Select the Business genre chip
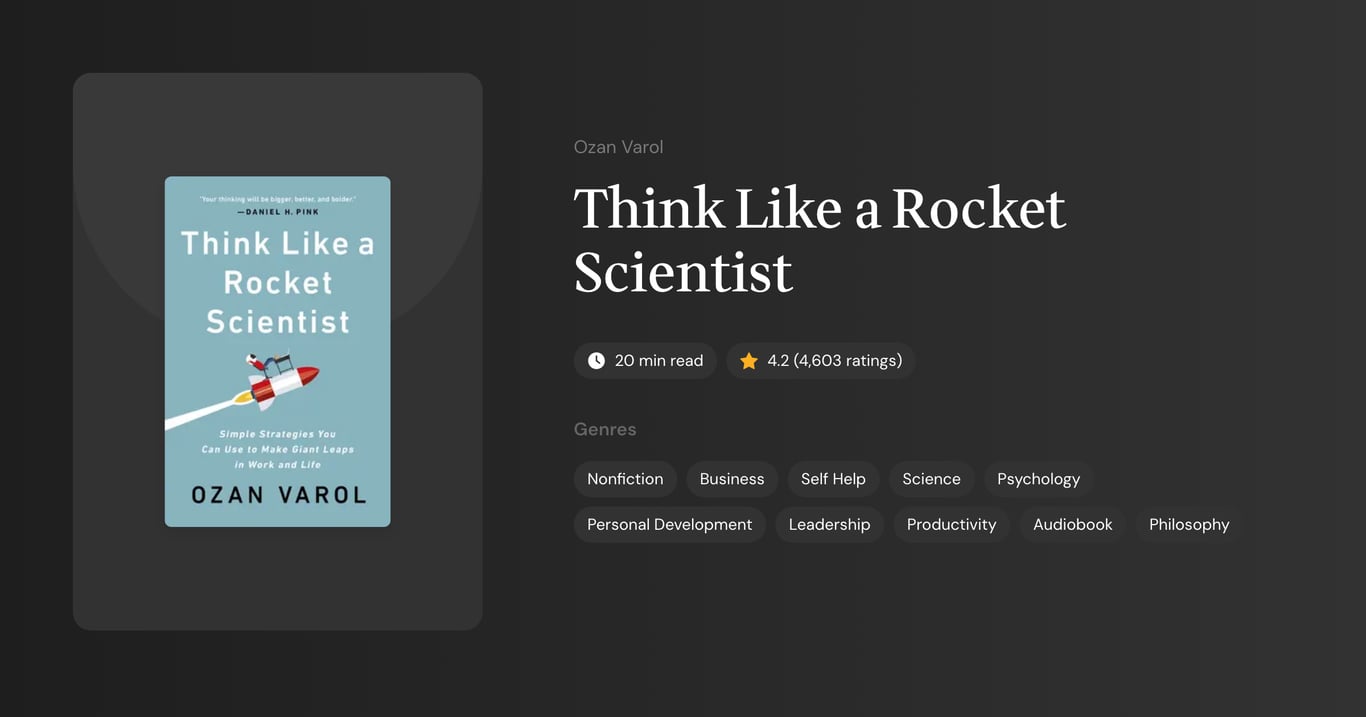 click(731, 478)
